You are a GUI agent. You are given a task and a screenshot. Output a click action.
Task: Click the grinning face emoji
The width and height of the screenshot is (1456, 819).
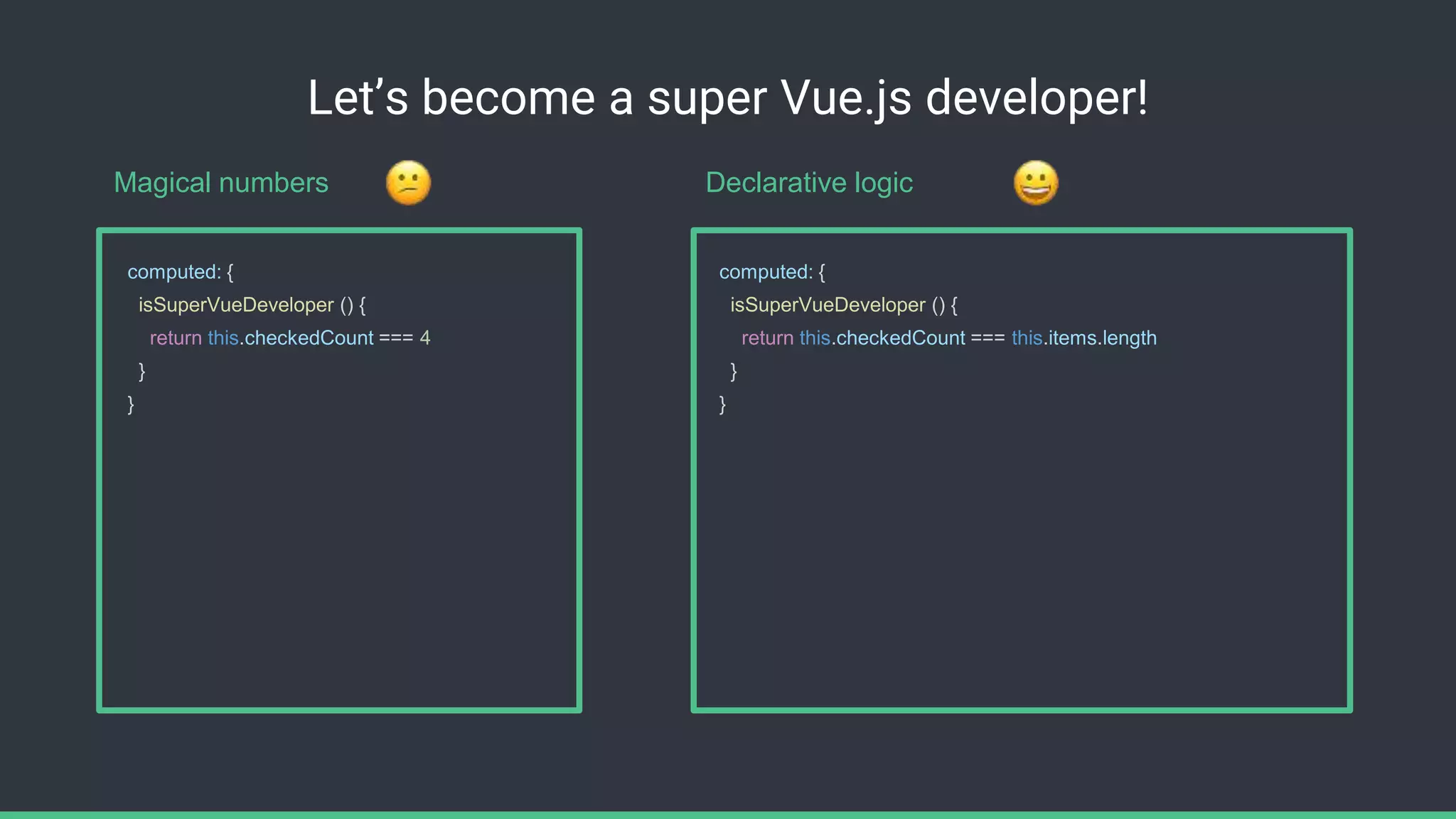coord(1036,183)
